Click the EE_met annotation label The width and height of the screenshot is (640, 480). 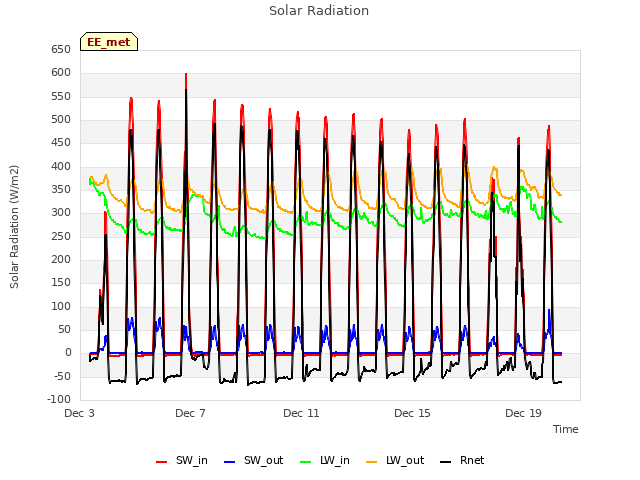coord(109,42)
